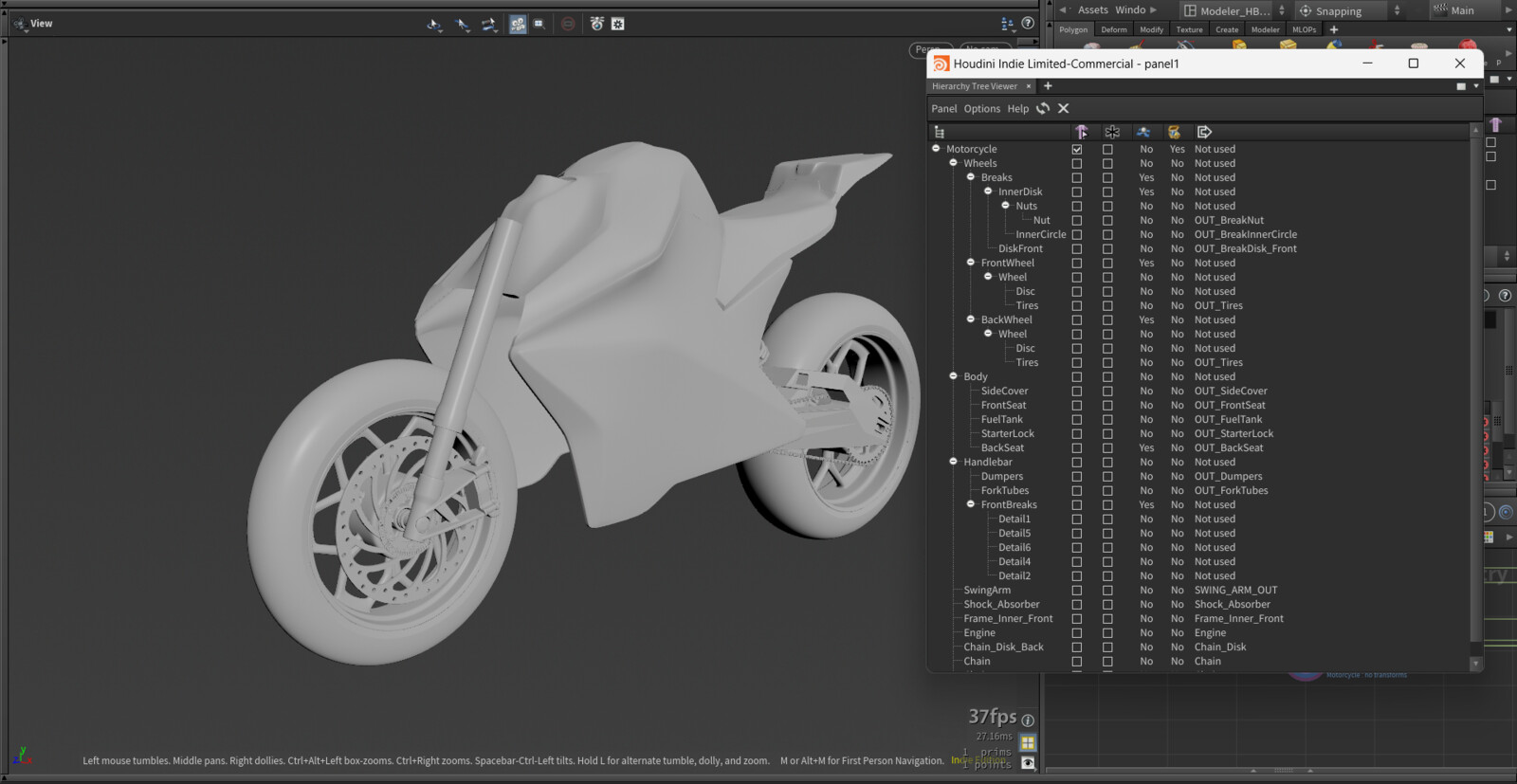The image size is (1517, 784).
Task: Check the first checkbox in FuelTank row
Action: pyautogui.click(x=1077, y=420)
